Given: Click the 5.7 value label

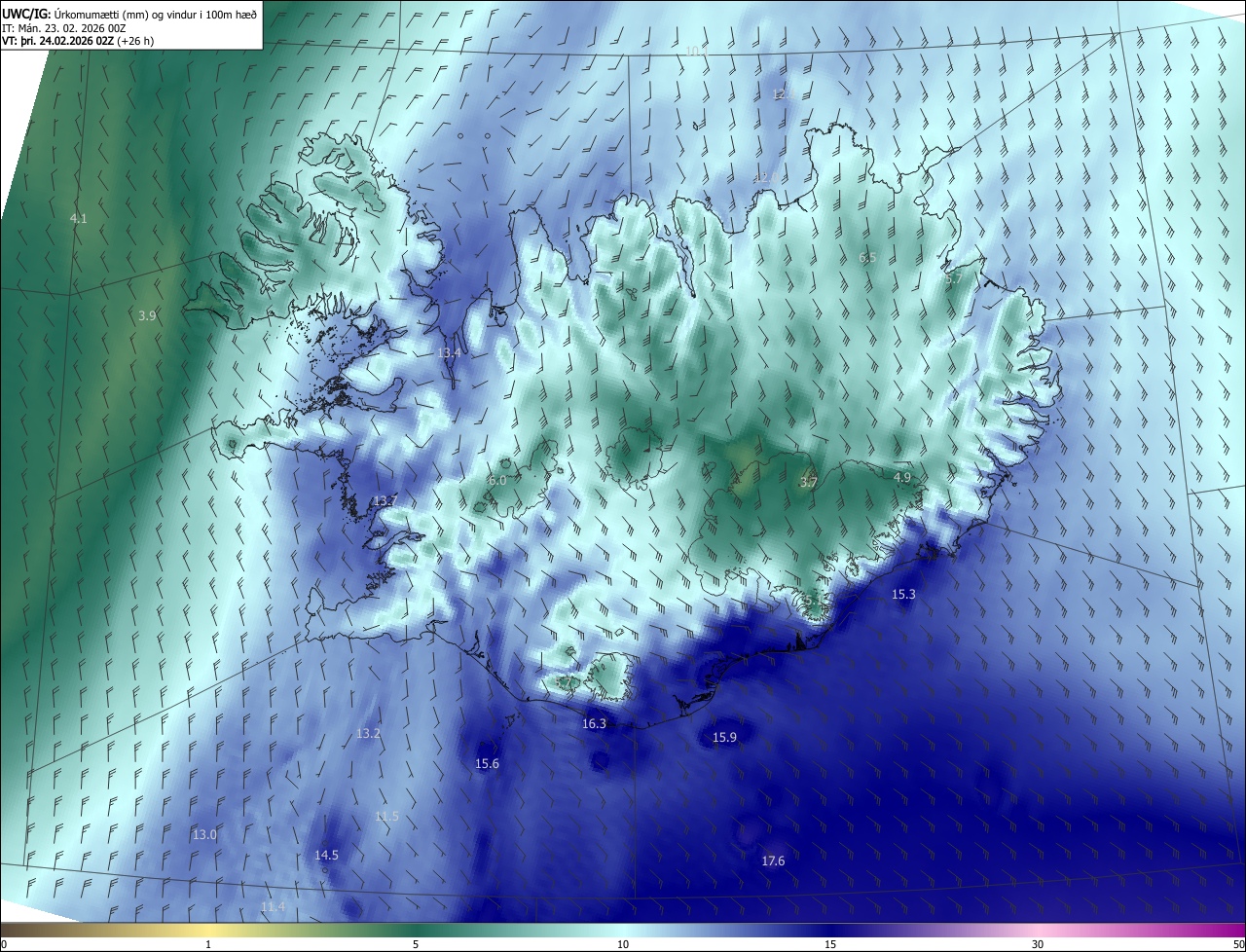Looking at the screenshot, I should pos(953,278).
